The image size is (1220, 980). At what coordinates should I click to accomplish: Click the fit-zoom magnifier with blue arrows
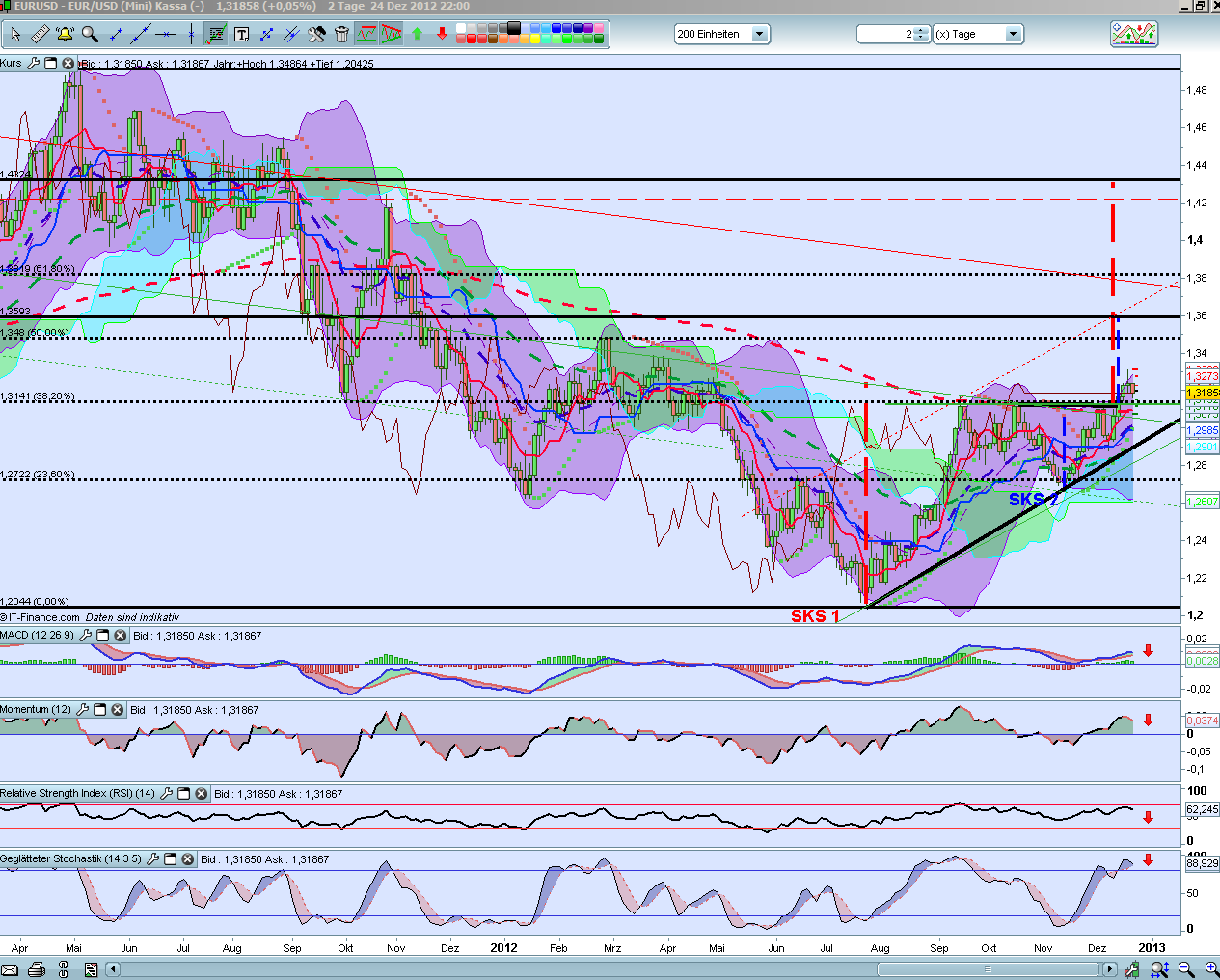1160,969
